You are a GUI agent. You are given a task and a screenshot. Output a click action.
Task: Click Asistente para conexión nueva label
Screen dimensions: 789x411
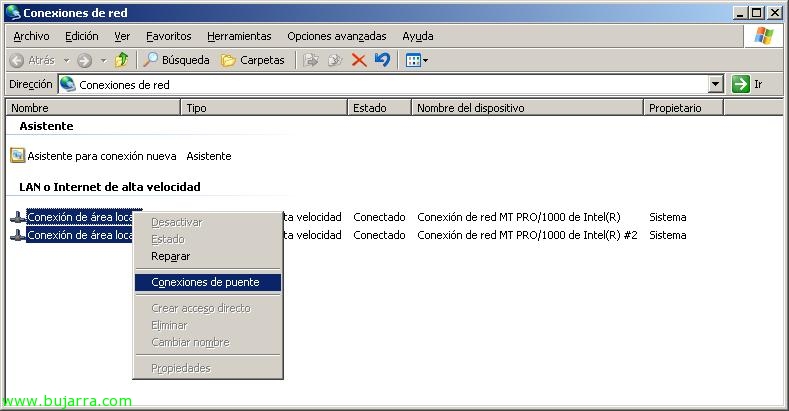point(102,156)
